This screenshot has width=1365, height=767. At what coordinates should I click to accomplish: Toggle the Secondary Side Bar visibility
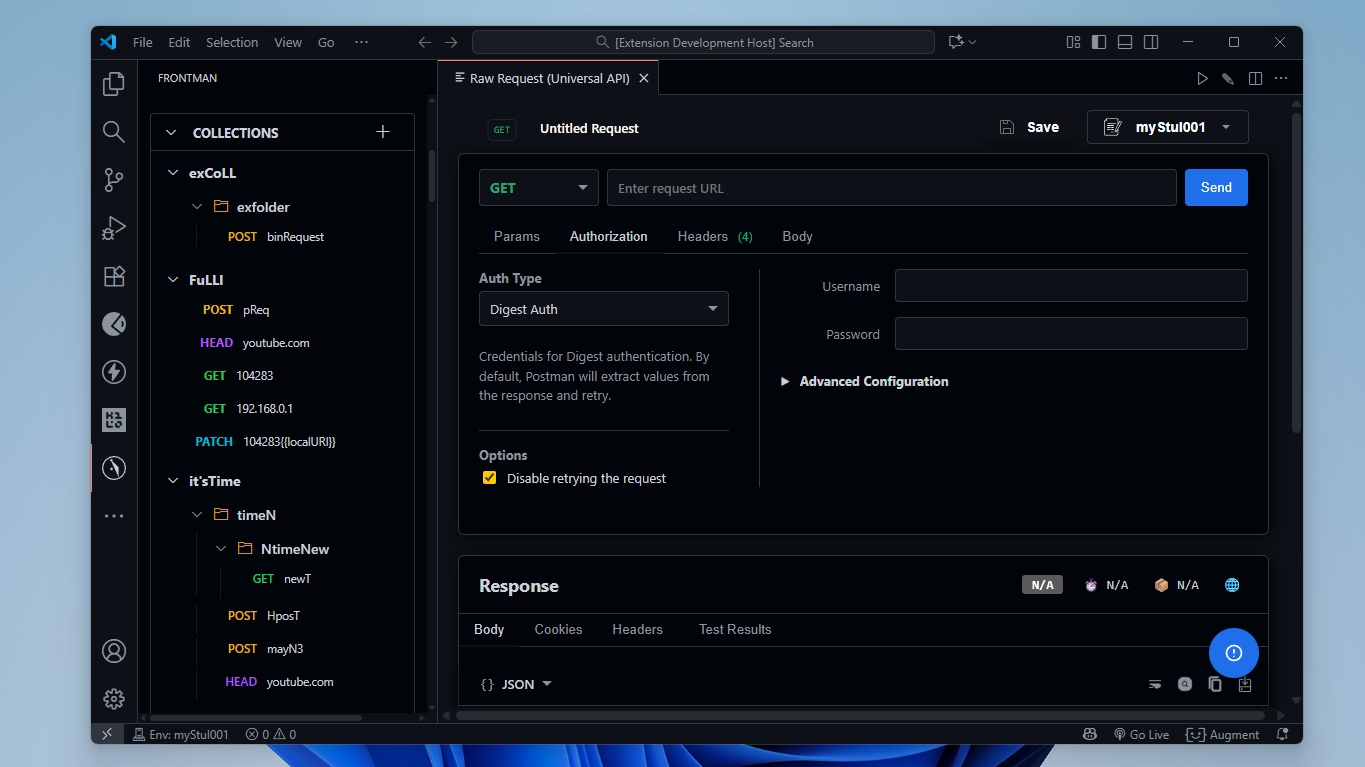tap(1151, 42)
